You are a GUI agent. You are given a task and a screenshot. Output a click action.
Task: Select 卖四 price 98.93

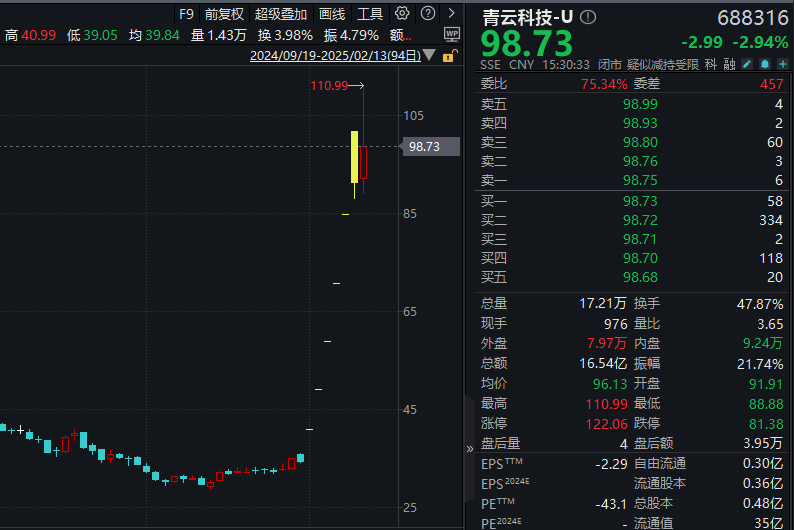click(640, 123)
